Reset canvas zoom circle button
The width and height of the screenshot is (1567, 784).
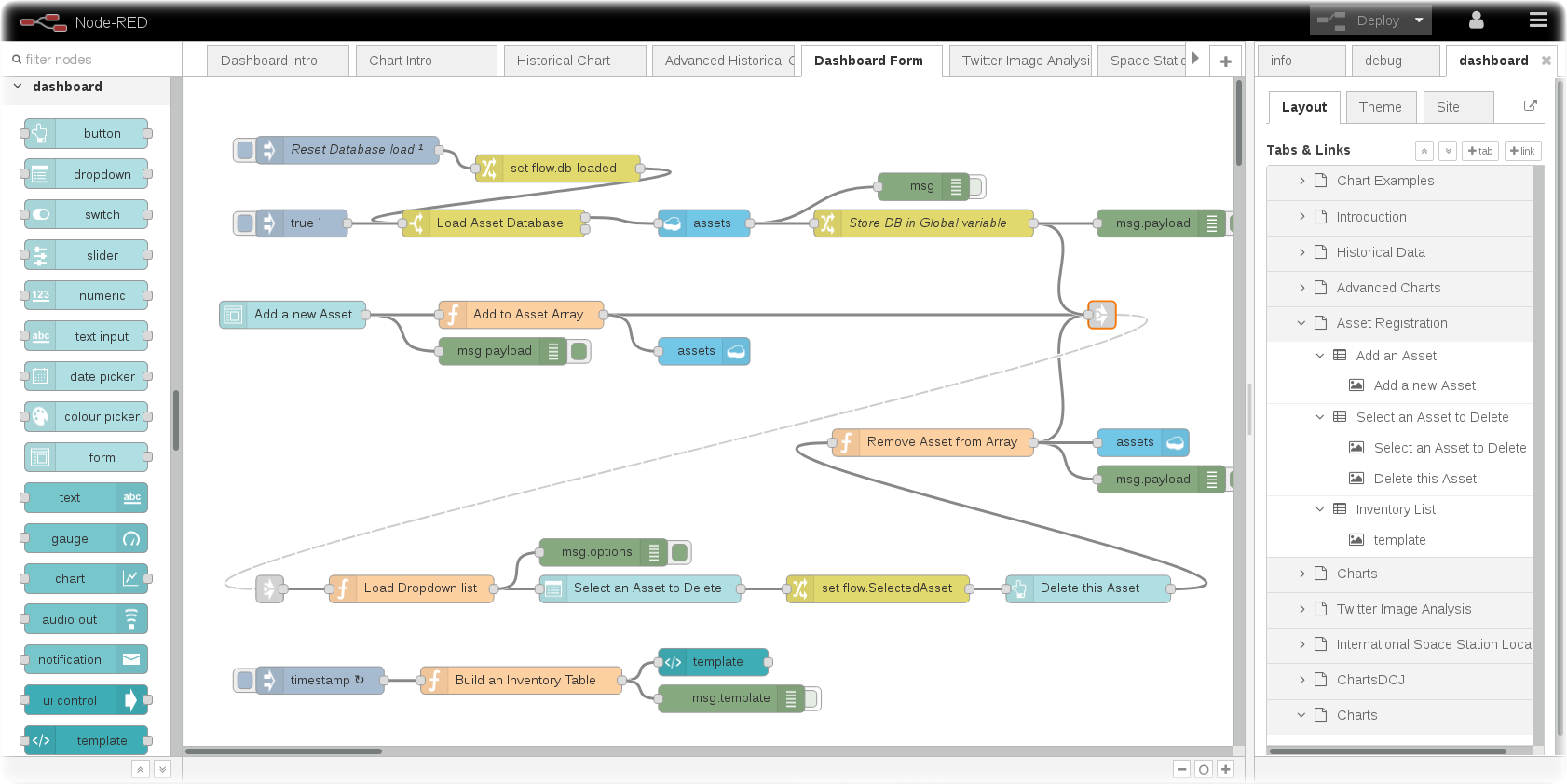1204,769
